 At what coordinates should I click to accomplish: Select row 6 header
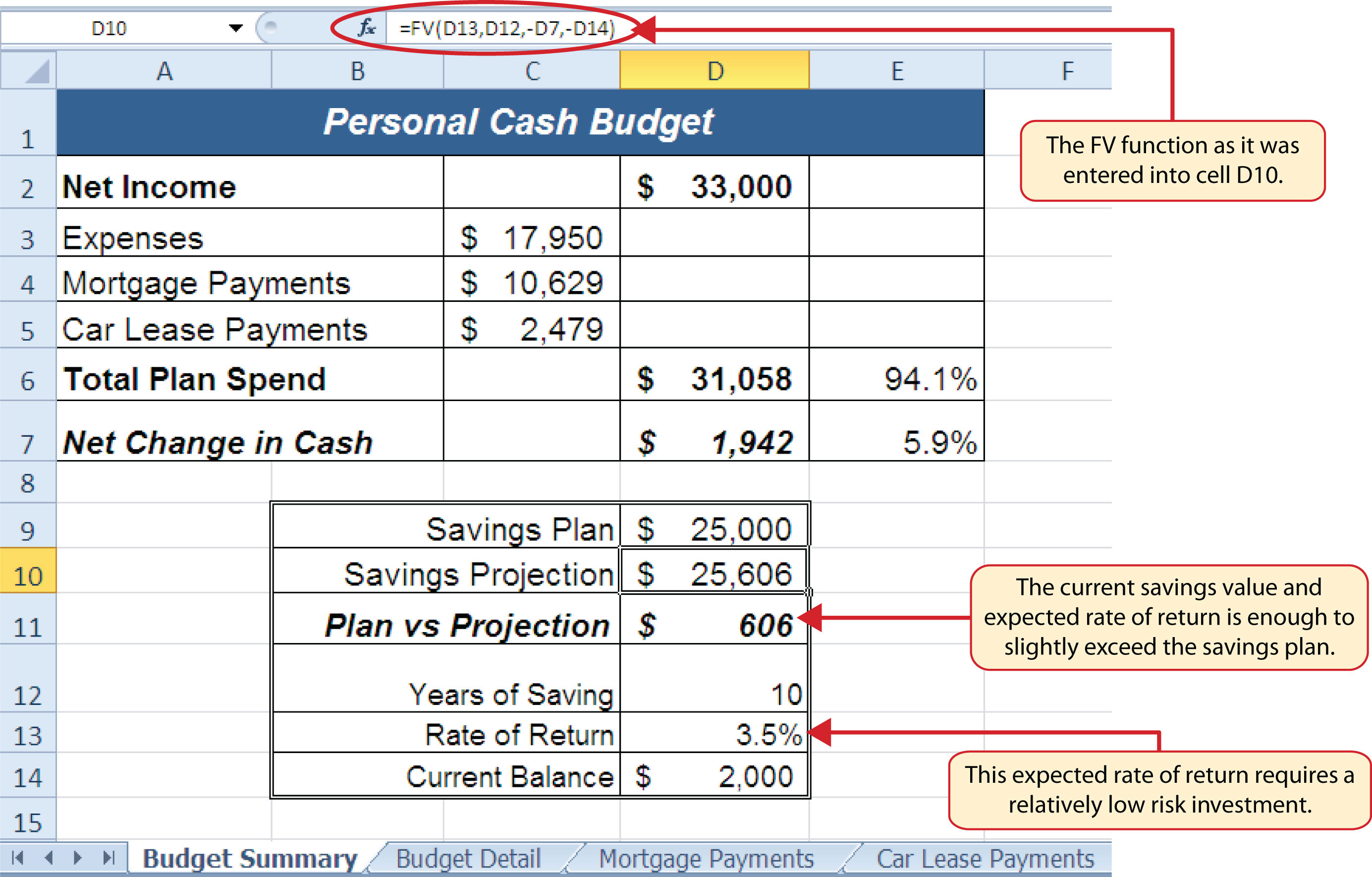pyautogui.click(x=28, y=375)
